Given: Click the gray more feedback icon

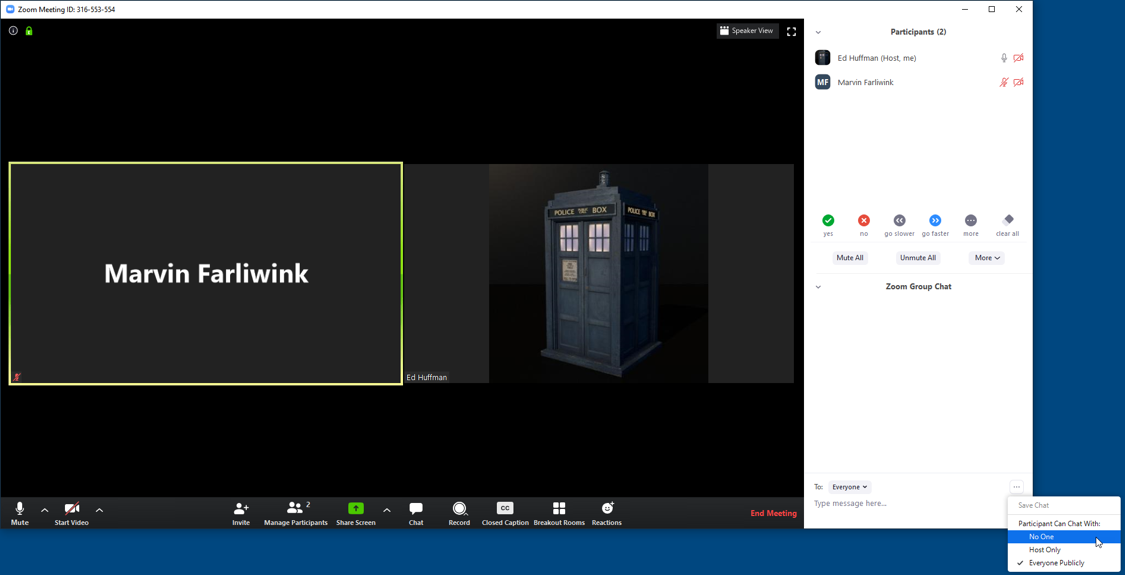Looking at the screenshot, I should [971, 220].
